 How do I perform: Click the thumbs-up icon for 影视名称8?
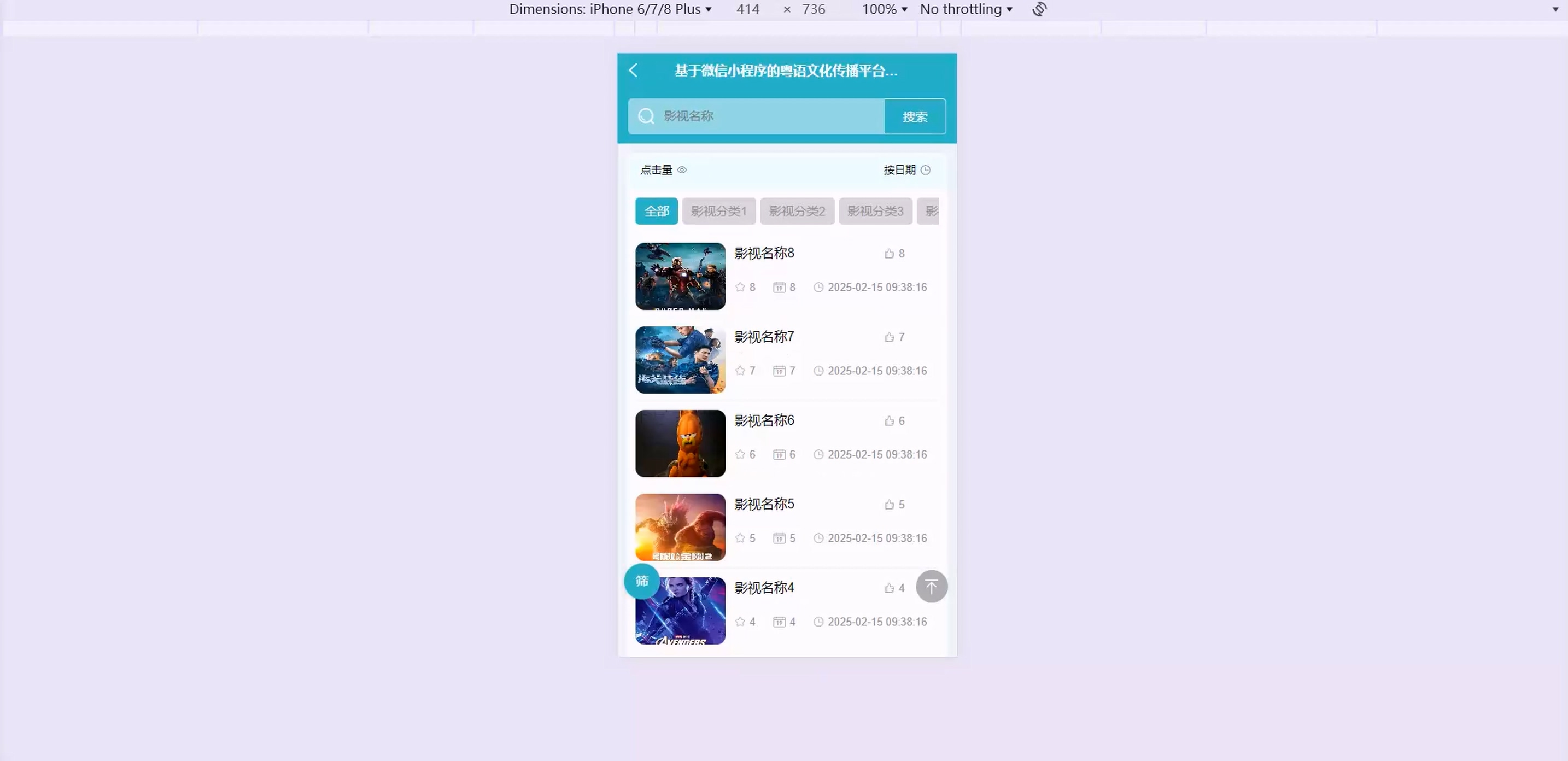click(x=890, y=254)
